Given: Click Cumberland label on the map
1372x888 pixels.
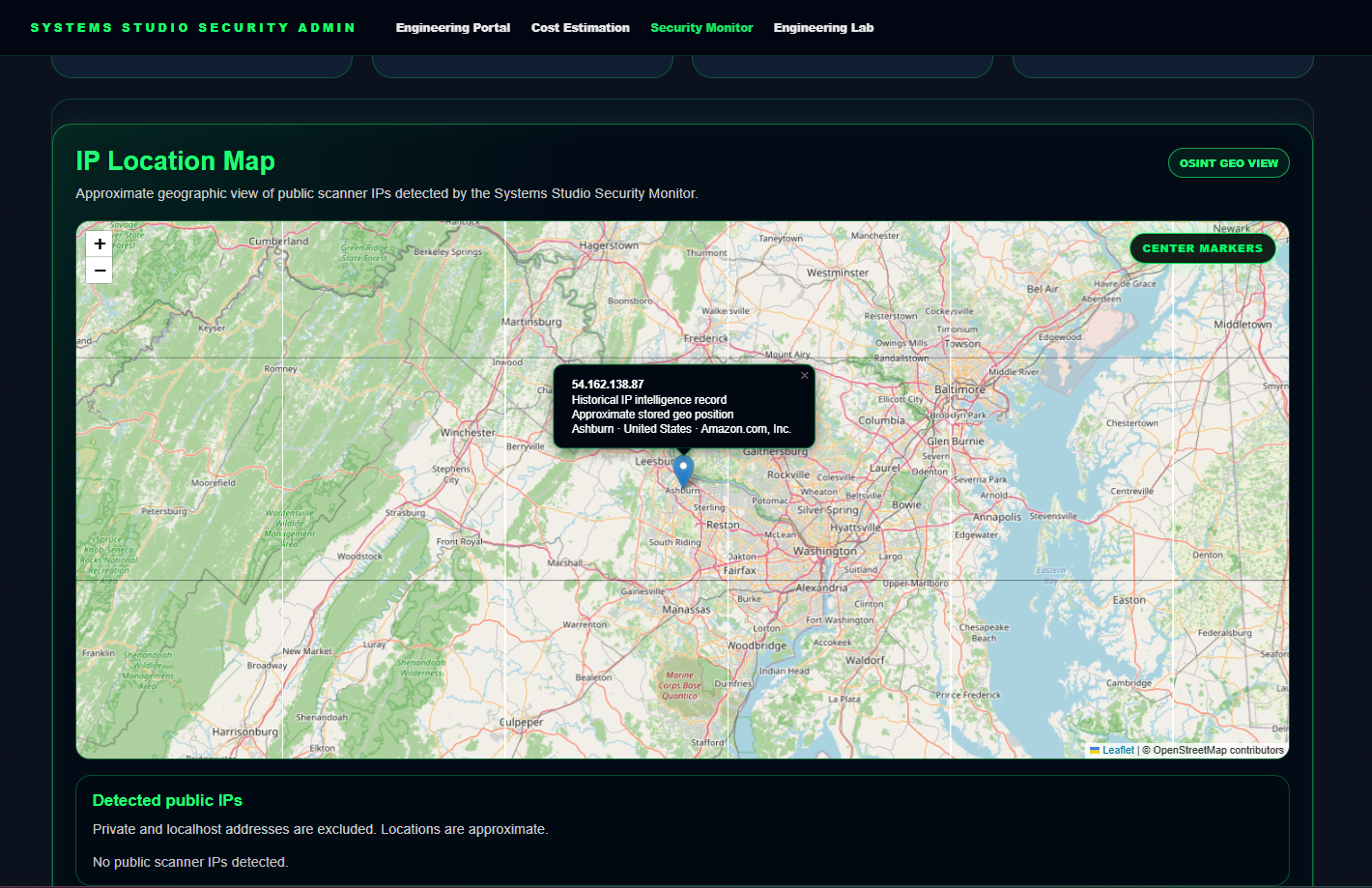Looking at the screenshot, I should pos(278,241).
